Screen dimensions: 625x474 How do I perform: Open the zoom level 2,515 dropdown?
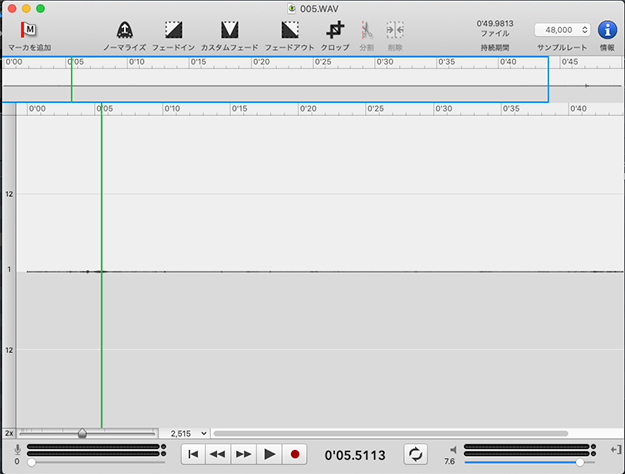pyautogui.click(x=189, y=433)
